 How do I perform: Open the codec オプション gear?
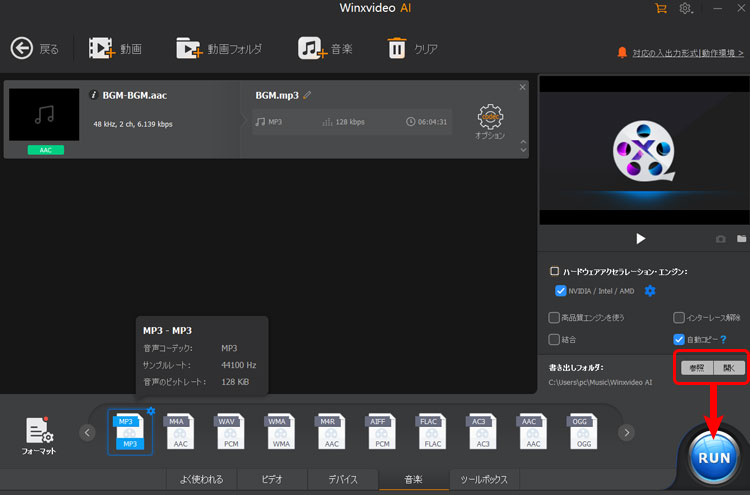490,117
